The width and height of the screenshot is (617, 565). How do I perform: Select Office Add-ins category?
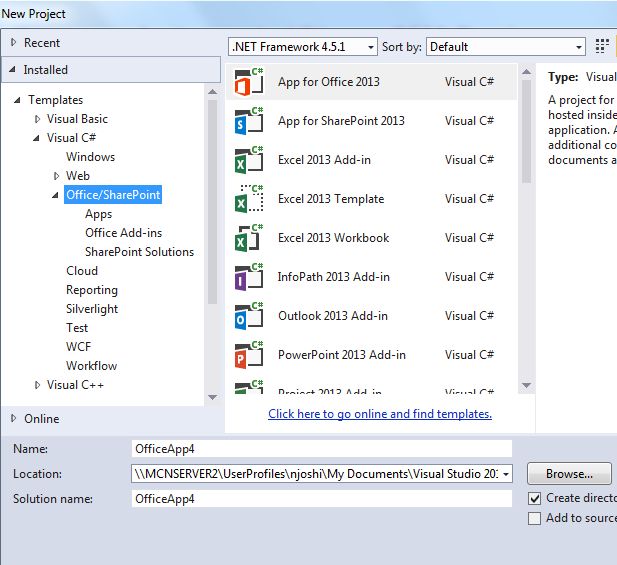[x=124, y=233]
